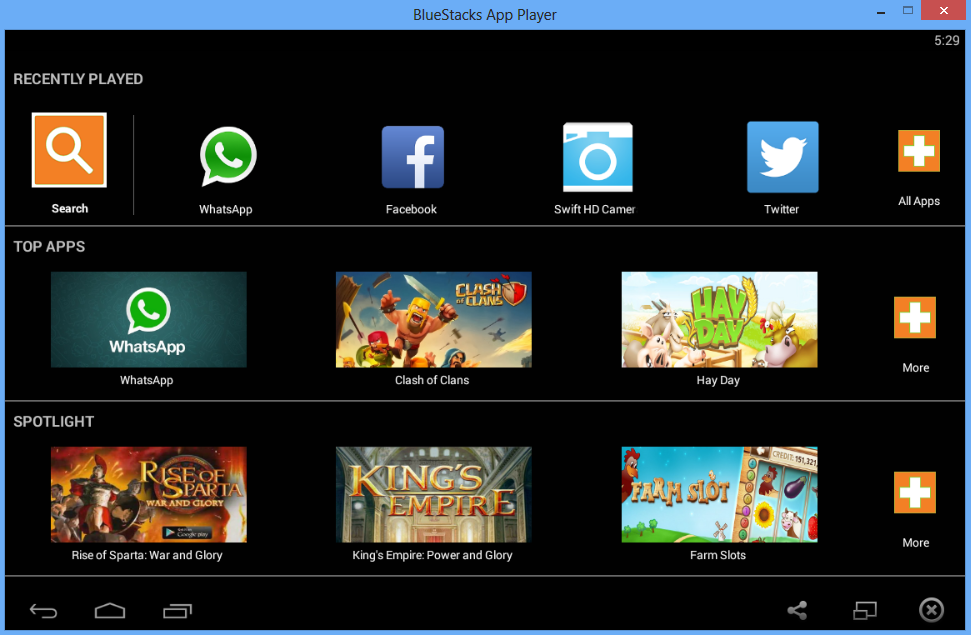Screen dimensions: 971x635
Task: Open All Apps plus icon
Action: coord(919,151)
